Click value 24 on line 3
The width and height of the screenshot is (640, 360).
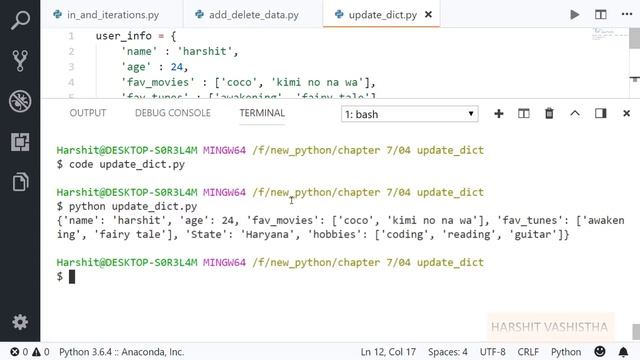[x=177, y=67]
